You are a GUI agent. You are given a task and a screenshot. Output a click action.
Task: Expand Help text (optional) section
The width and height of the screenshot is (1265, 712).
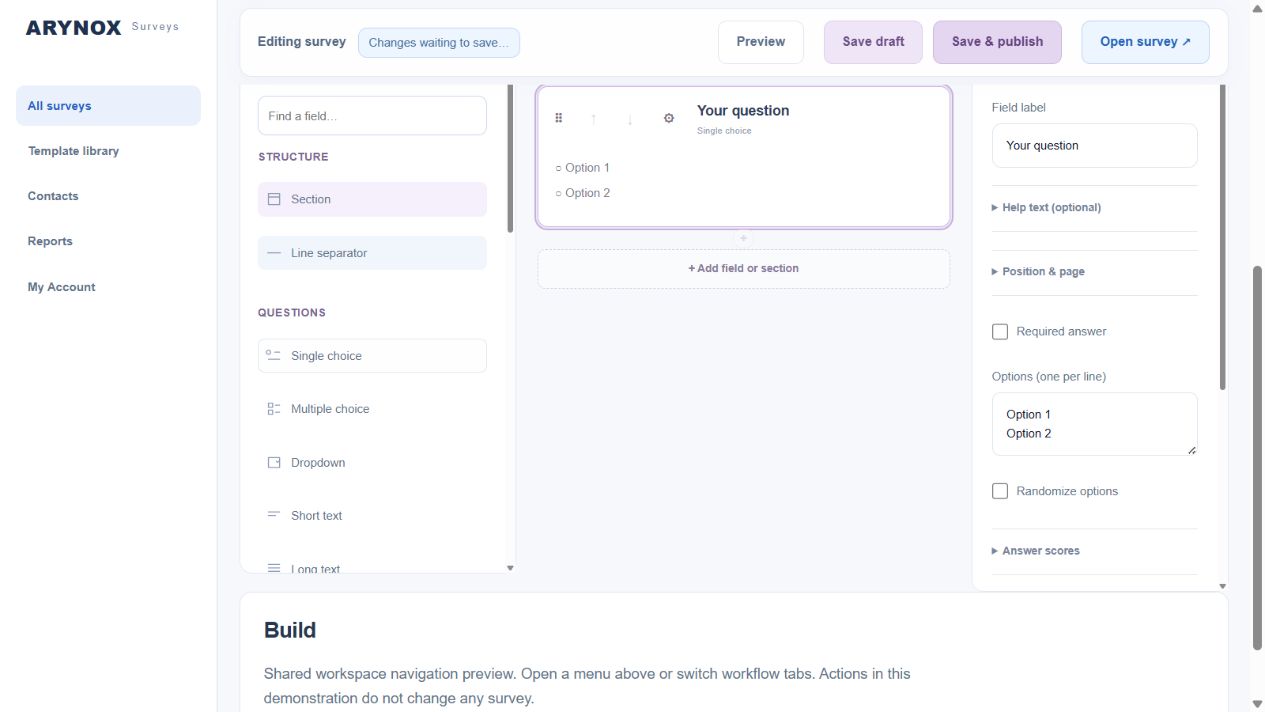1046,207
